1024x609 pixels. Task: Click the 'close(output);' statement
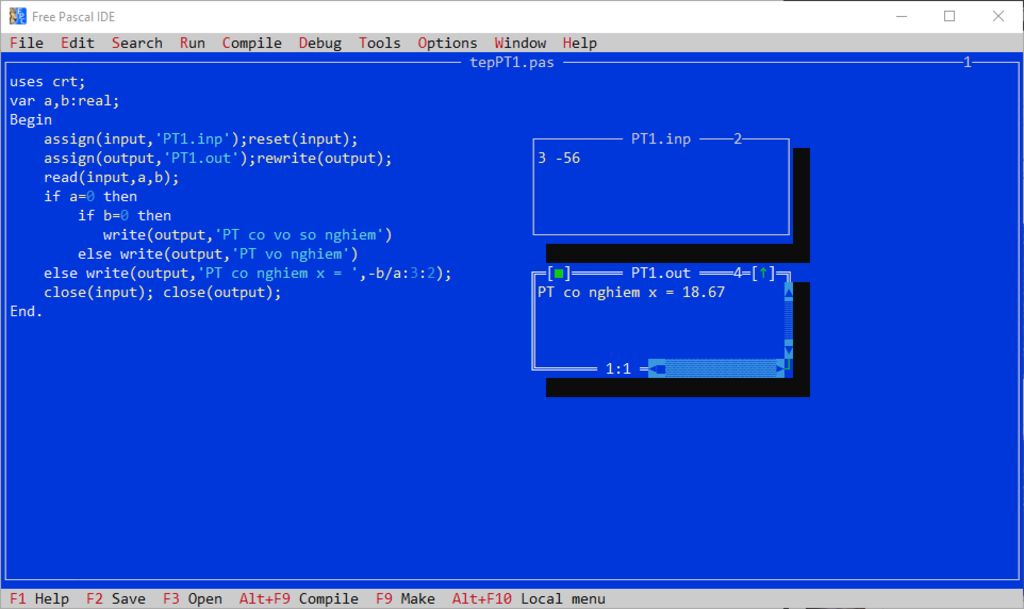tap(222, 292)
